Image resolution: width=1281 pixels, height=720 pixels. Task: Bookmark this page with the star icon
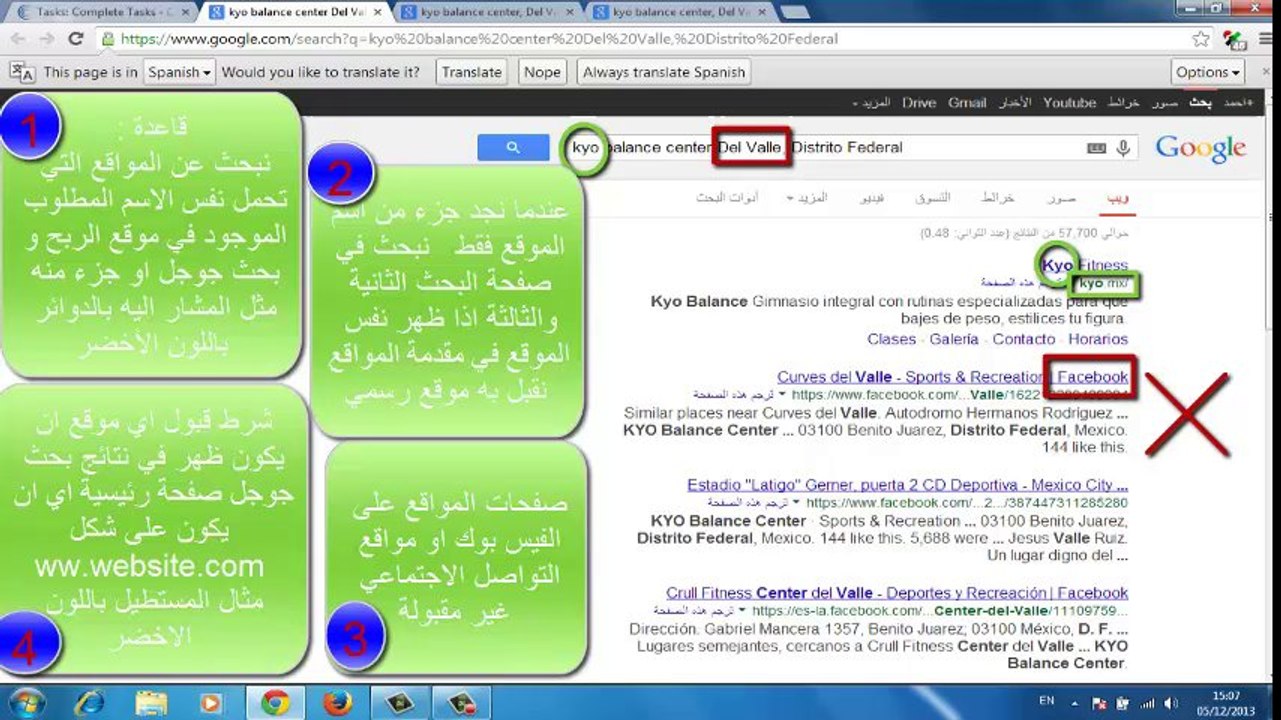[x=1201, y=39]
